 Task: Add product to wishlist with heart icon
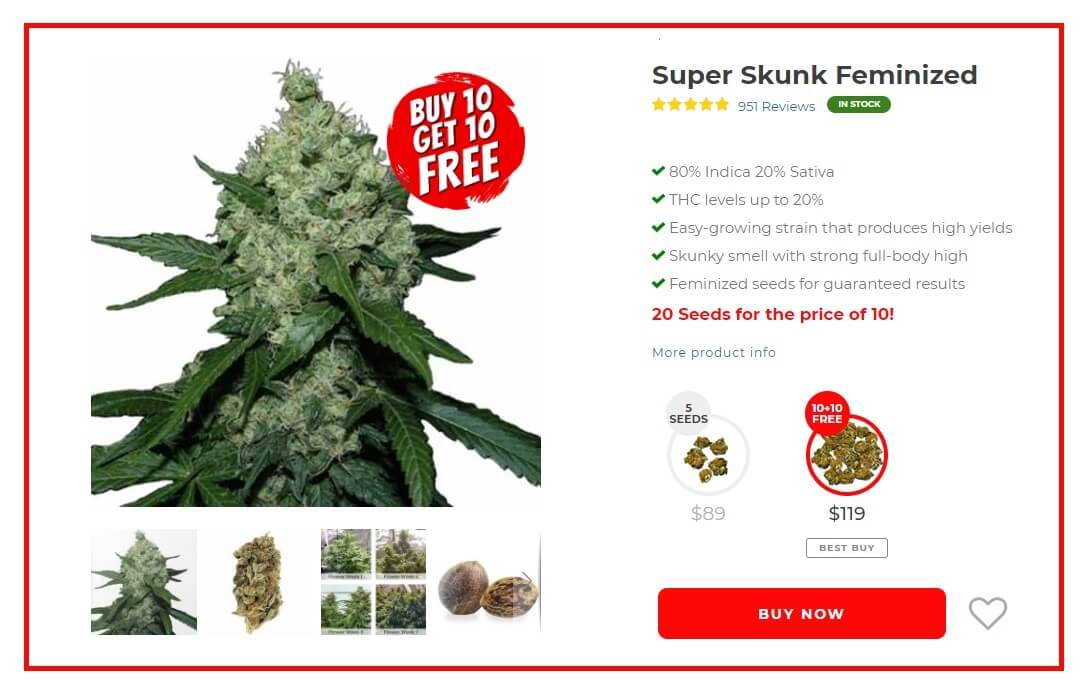(x=987, y=613)
